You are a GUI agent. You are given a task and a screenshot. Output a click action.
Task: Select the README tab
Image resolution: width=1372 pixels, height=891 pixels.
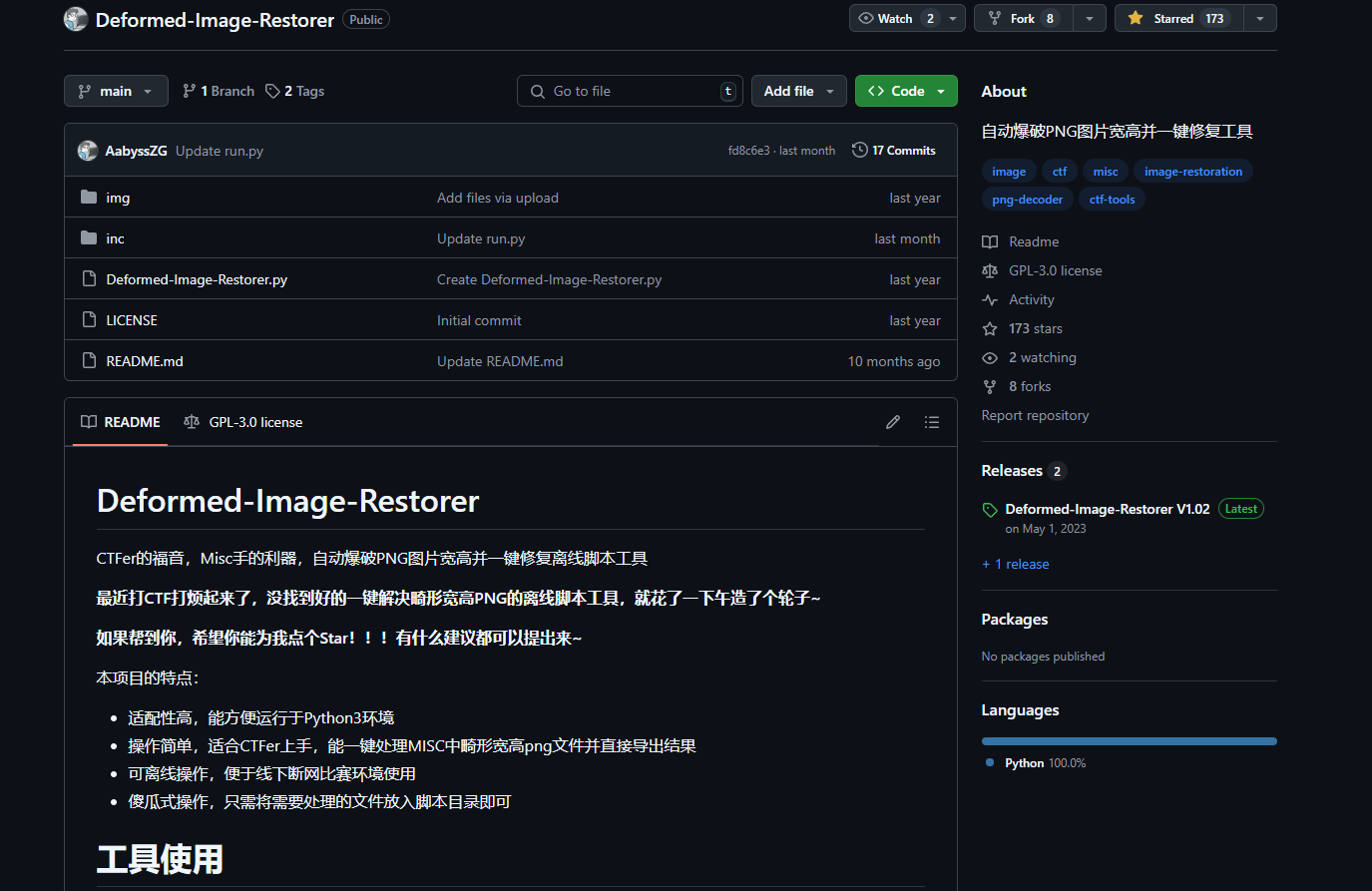point(121,422)
